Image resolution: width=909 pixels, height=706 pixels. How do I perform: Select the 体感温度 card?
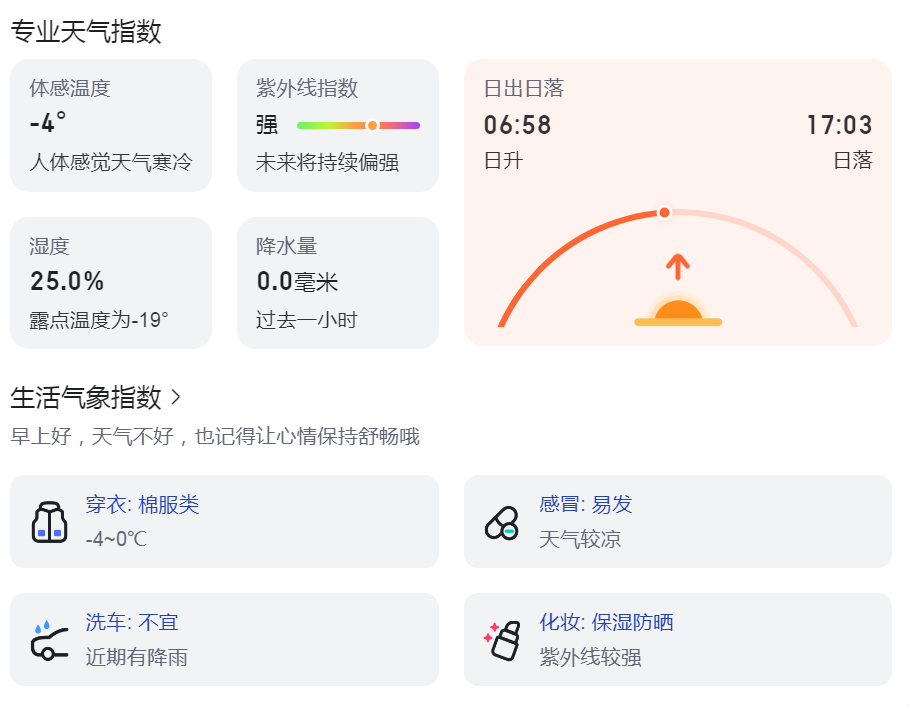111,125
